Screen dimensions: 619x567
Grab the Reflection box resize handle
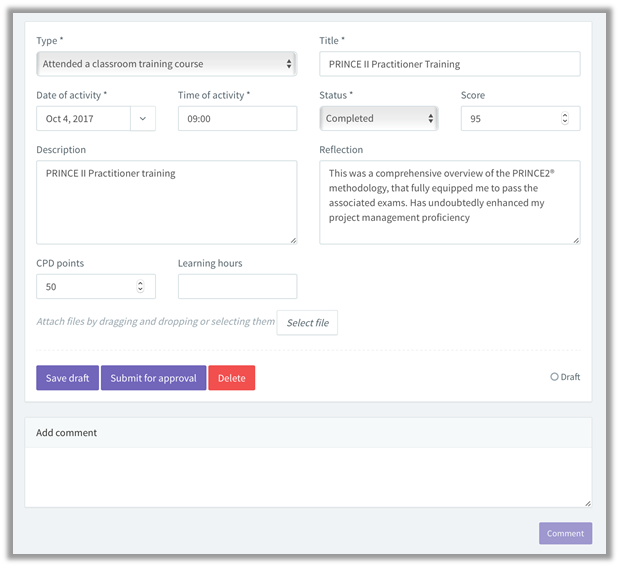(576, 240)
